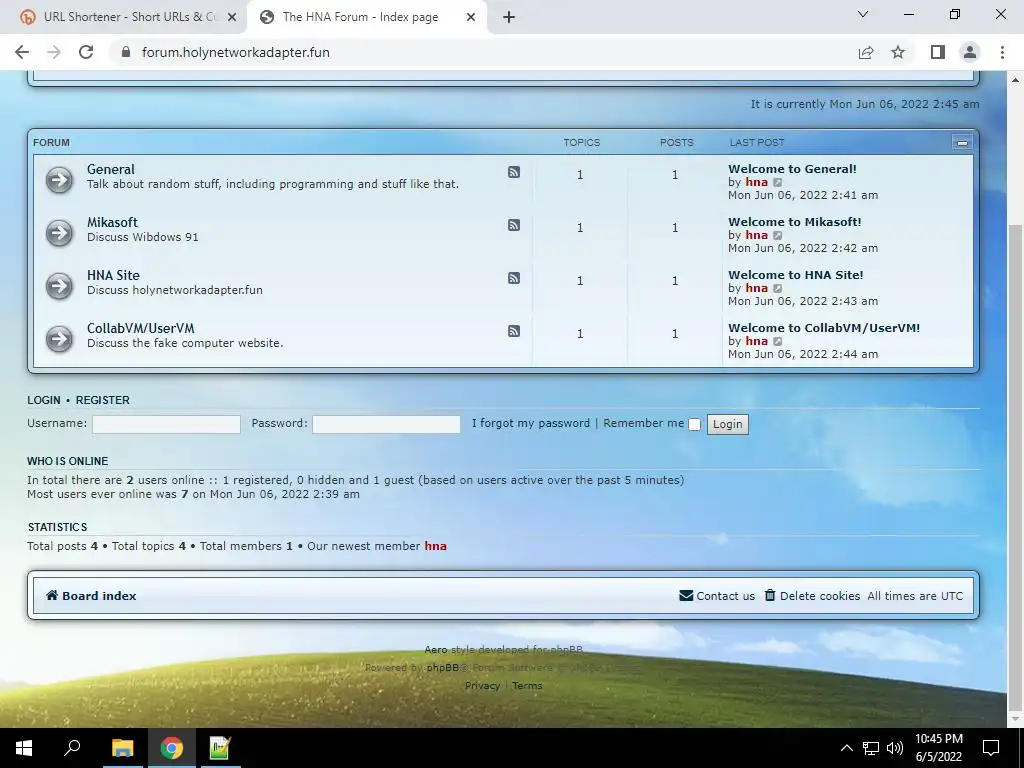
Task: Go to Board index in footer
Action: point(91,596)
